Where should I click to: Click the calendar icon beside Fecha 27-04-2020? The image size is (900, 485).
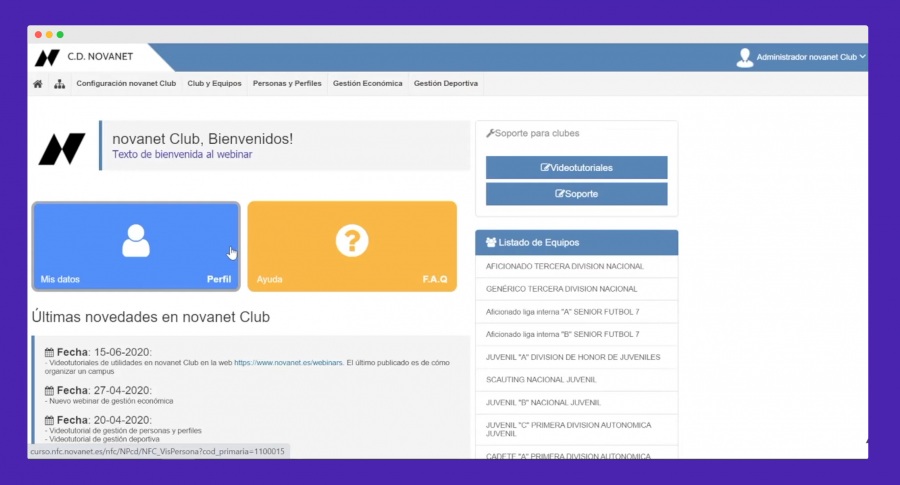(x=49, y=391)
